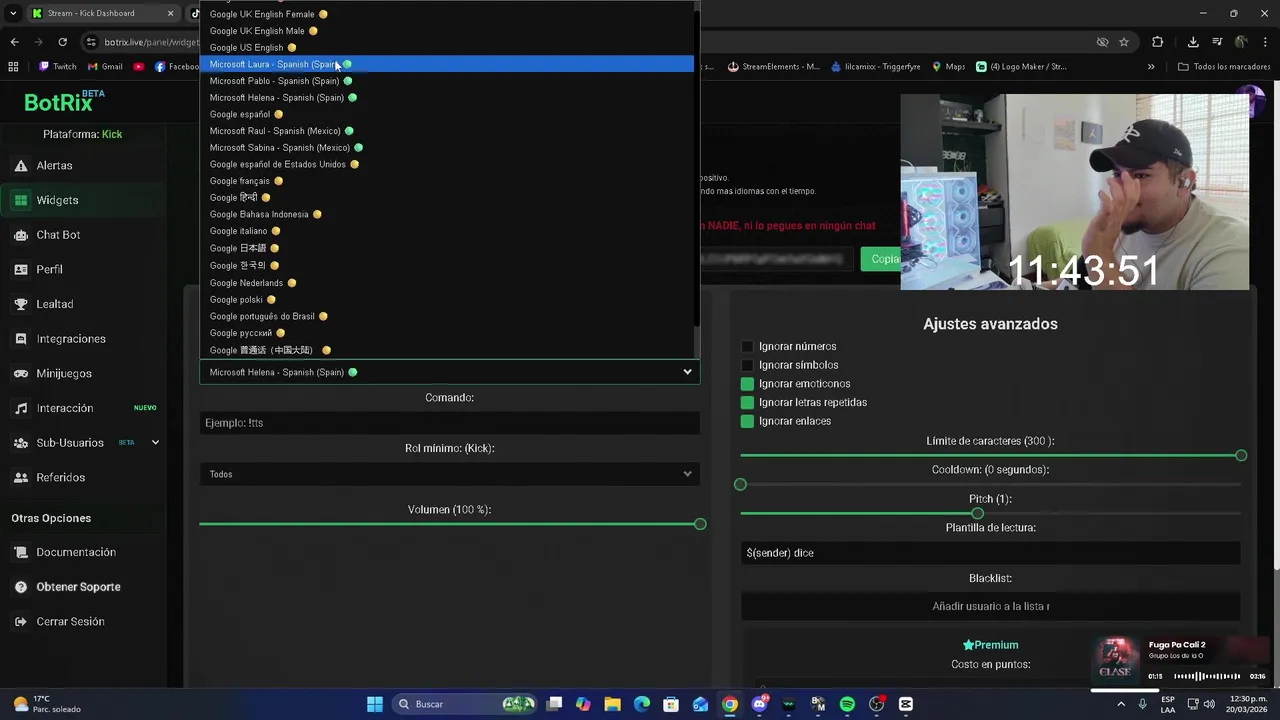1280x720 pixels.
Task: Uncheck Ignorar enlaces option
Action: pyautogui.click(x=747, y=421)
